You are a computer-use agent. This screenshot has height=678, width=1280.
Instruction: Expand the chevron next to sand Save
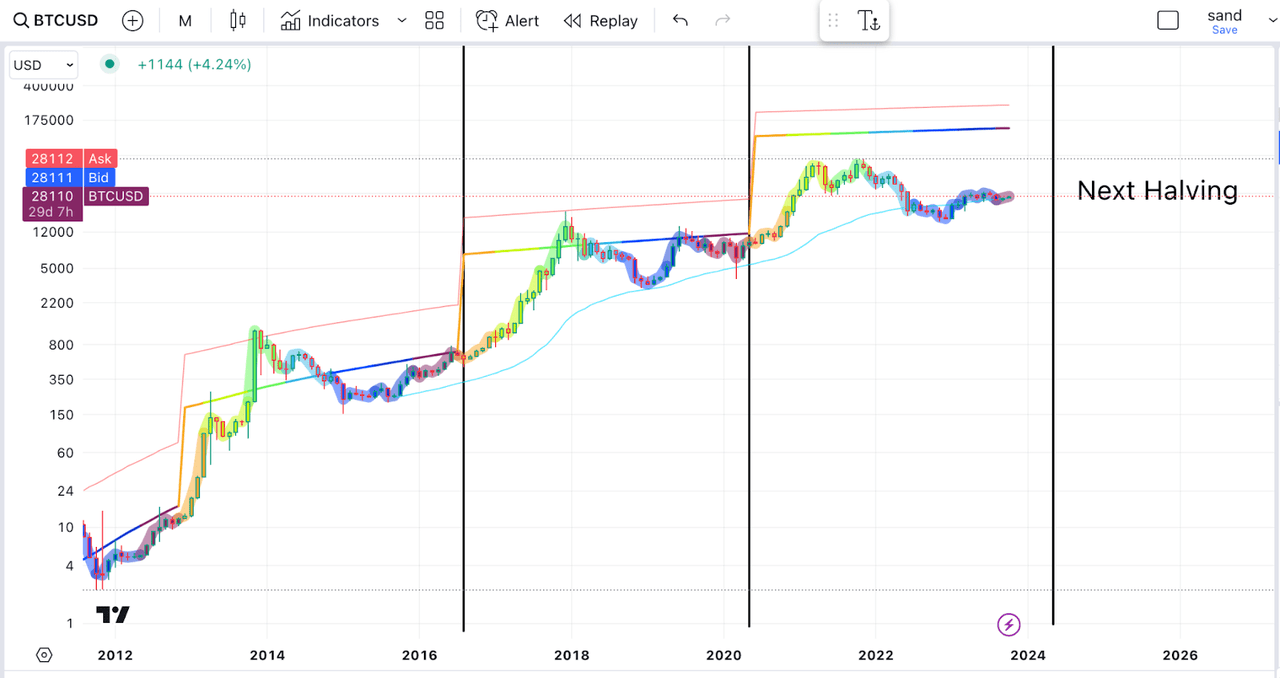[1274, 21]
